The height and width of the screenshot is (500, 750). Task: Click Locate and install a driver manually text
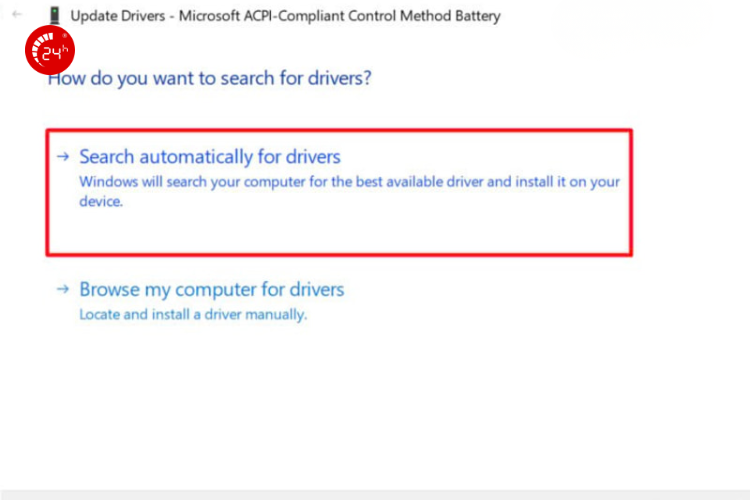(193, 314)
